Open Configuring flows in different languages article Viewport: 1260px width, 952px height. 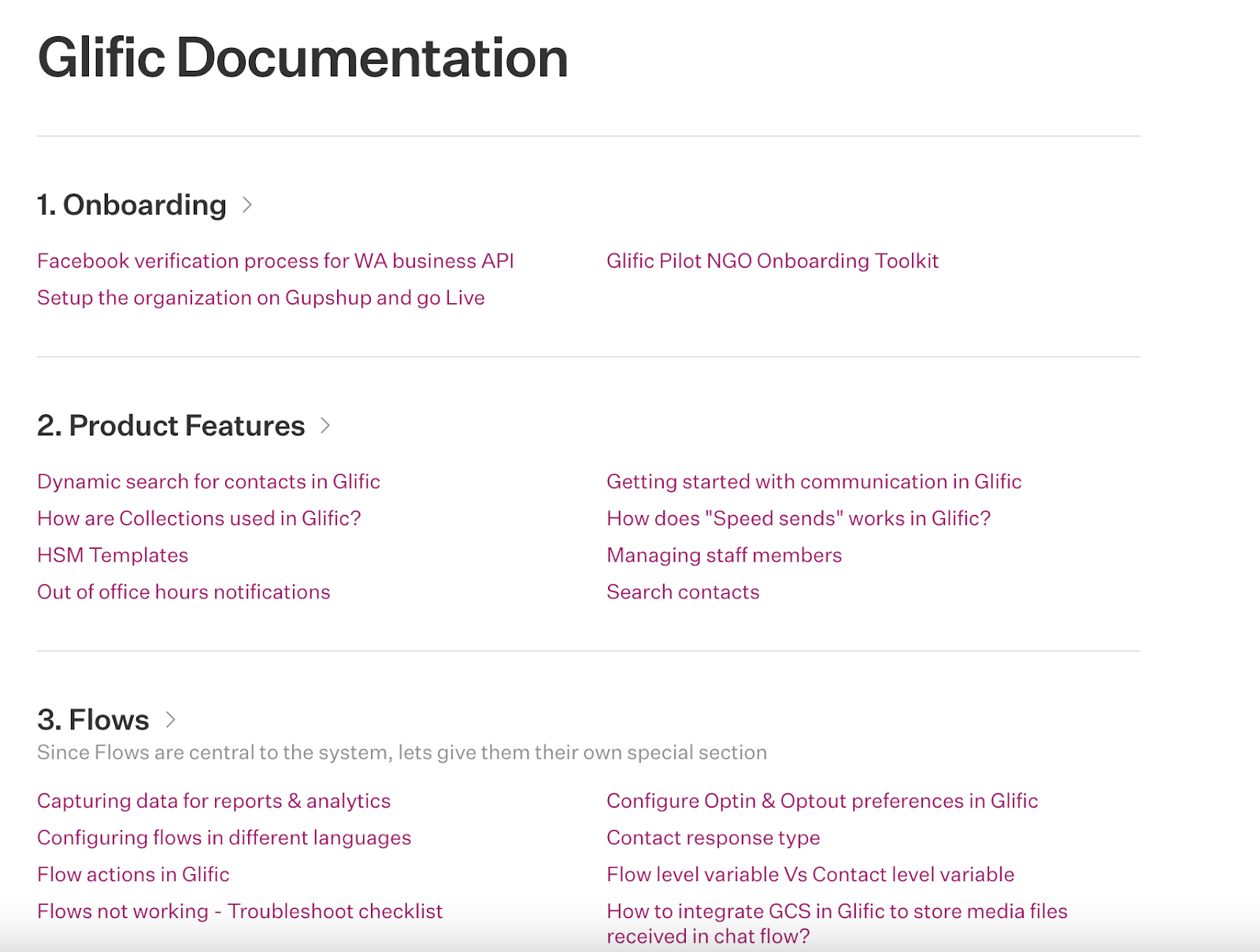click(224, 838)
